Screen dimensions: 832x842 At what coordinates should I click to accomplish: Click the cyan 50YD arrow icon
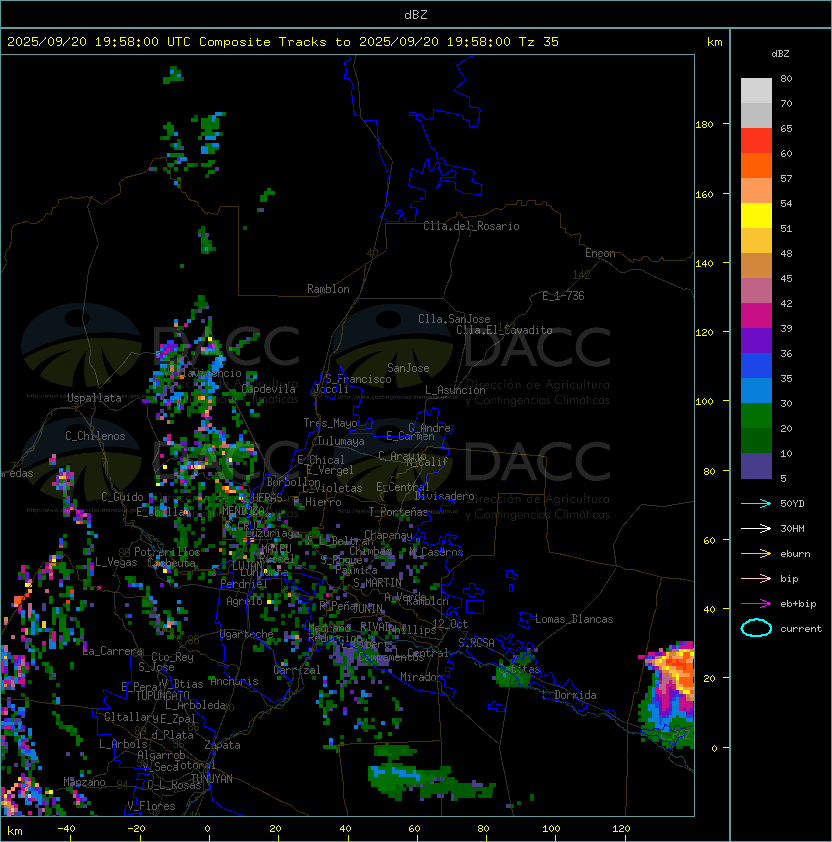756,504
